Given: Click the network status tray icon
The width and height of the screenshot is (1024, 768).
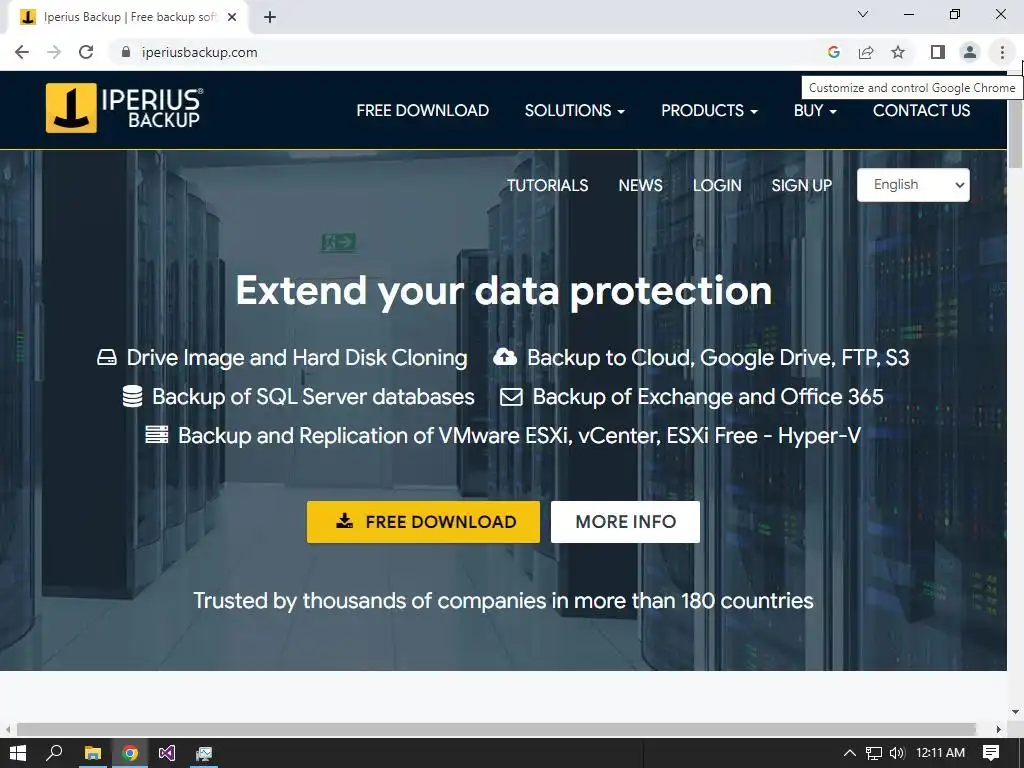Looking at the screenshot, I should click(874, 753).
